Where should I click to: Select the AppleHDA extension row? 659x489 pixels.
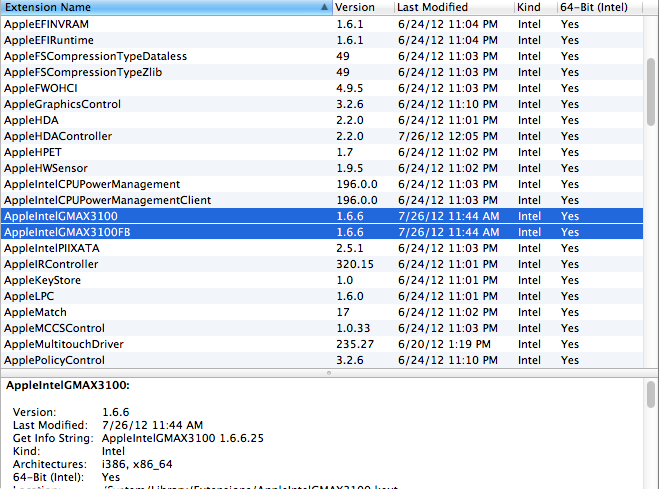(322, 120)
